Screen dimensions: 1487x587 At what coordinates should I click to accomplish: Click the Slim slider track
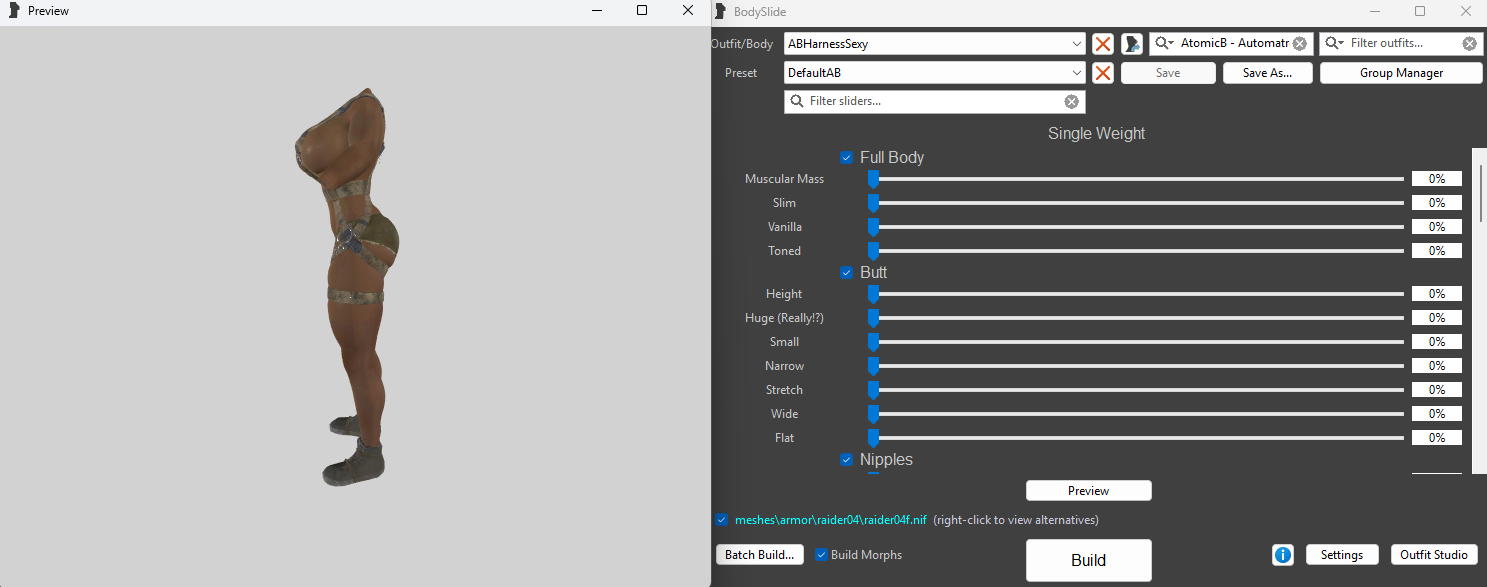1136,203
